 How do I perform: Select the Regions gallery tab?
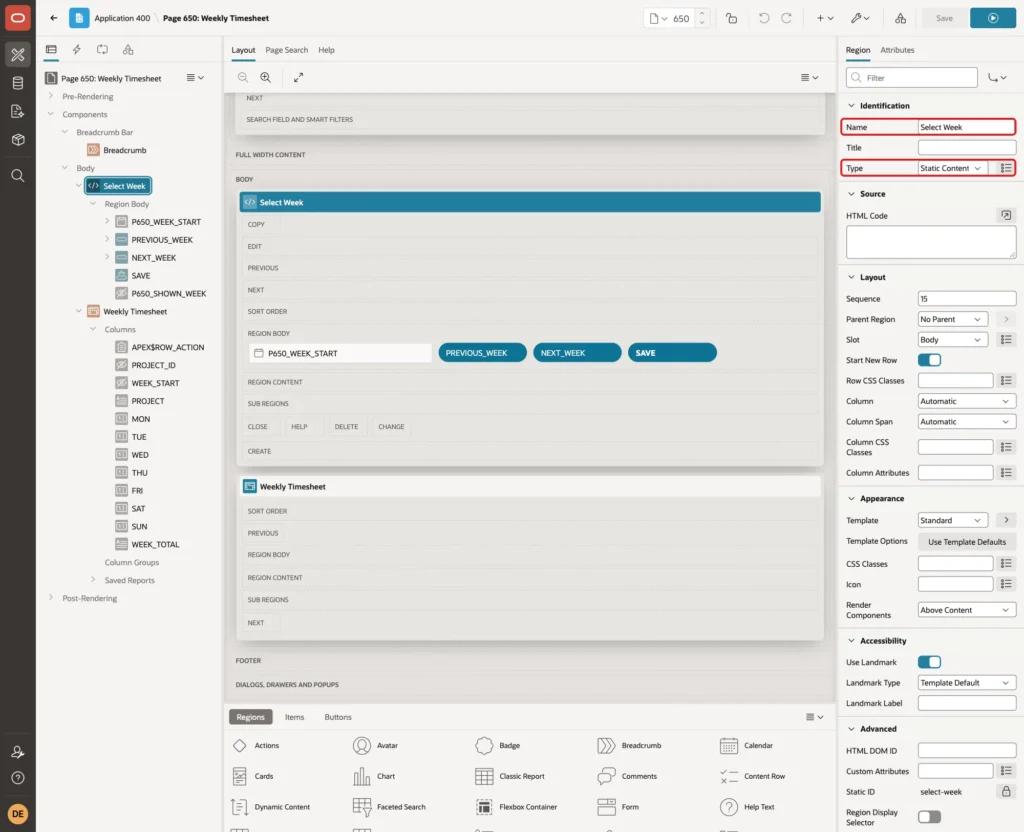250,716
